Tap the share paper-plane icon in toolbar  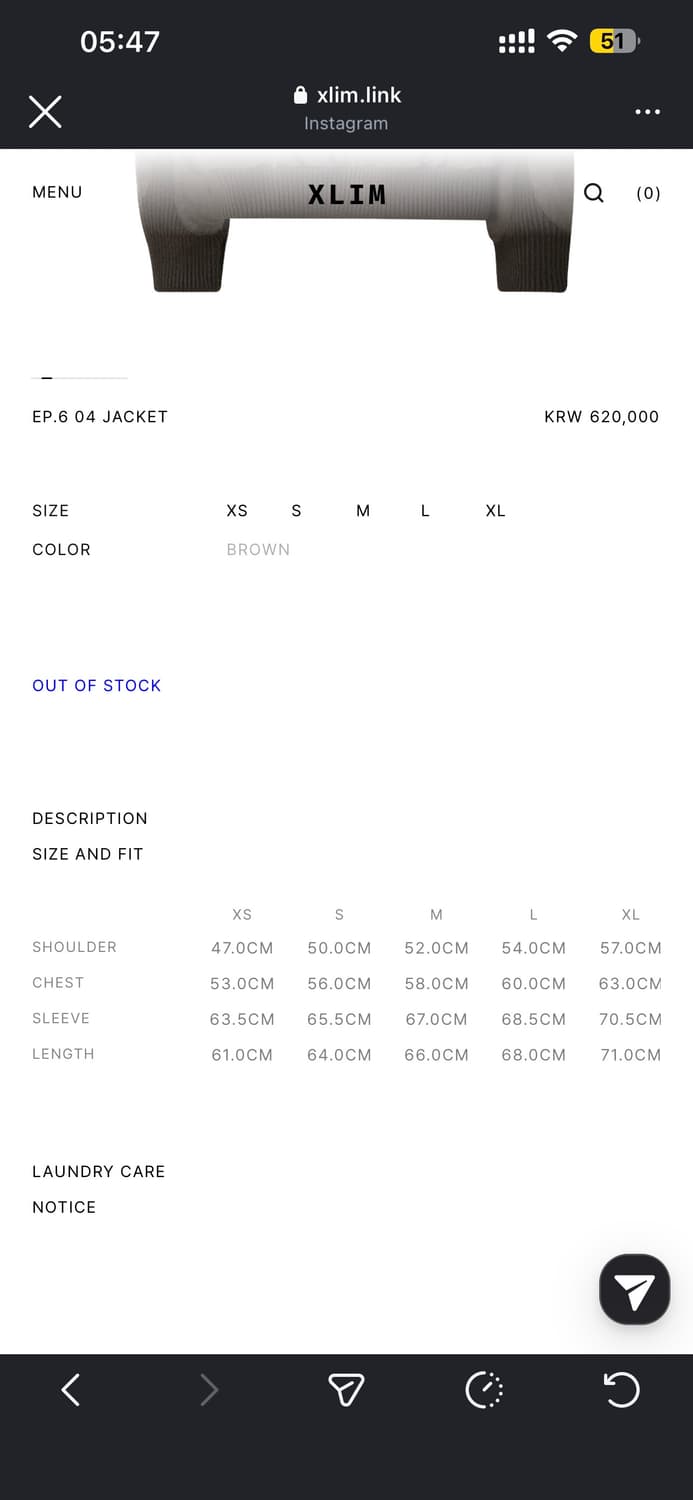346,1389
